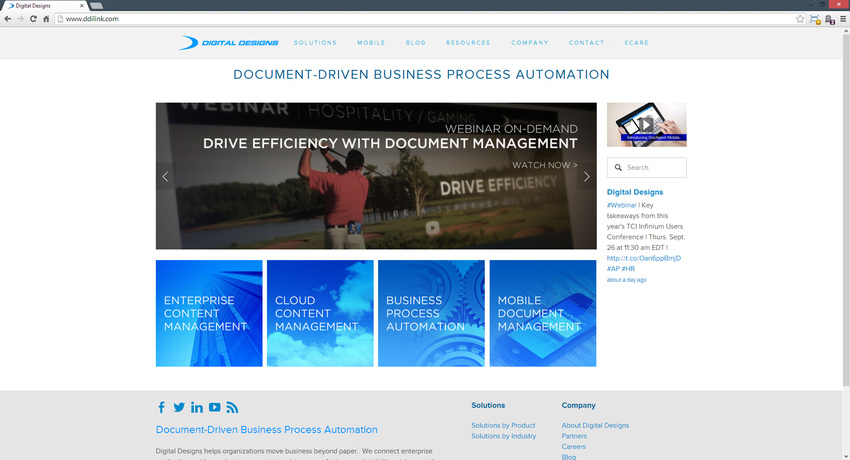
Task: Open the Partners footer link
Action: (574, 436)
